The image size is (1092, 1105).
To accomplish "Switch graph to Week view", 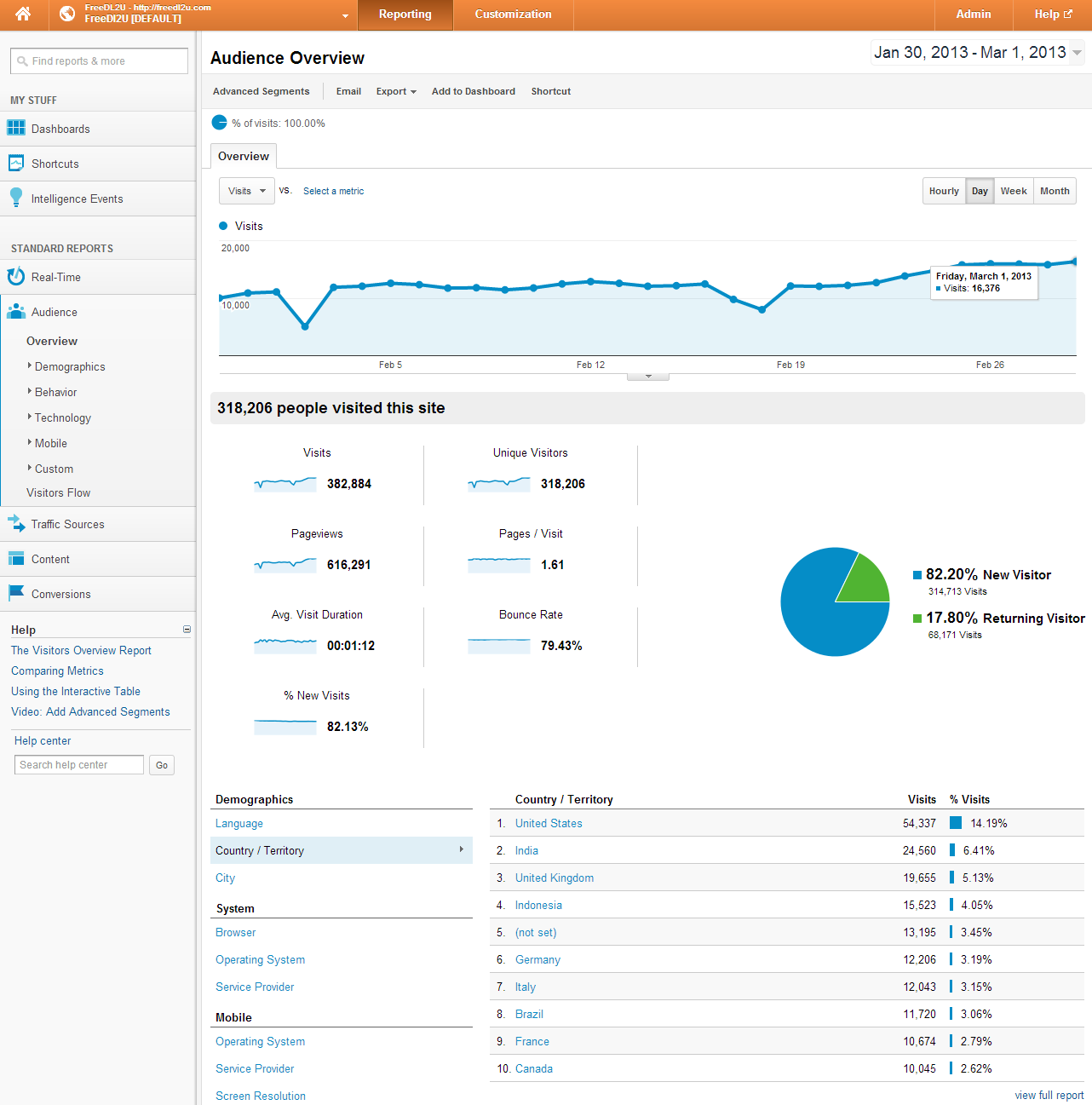I will tap(1013, 191).
